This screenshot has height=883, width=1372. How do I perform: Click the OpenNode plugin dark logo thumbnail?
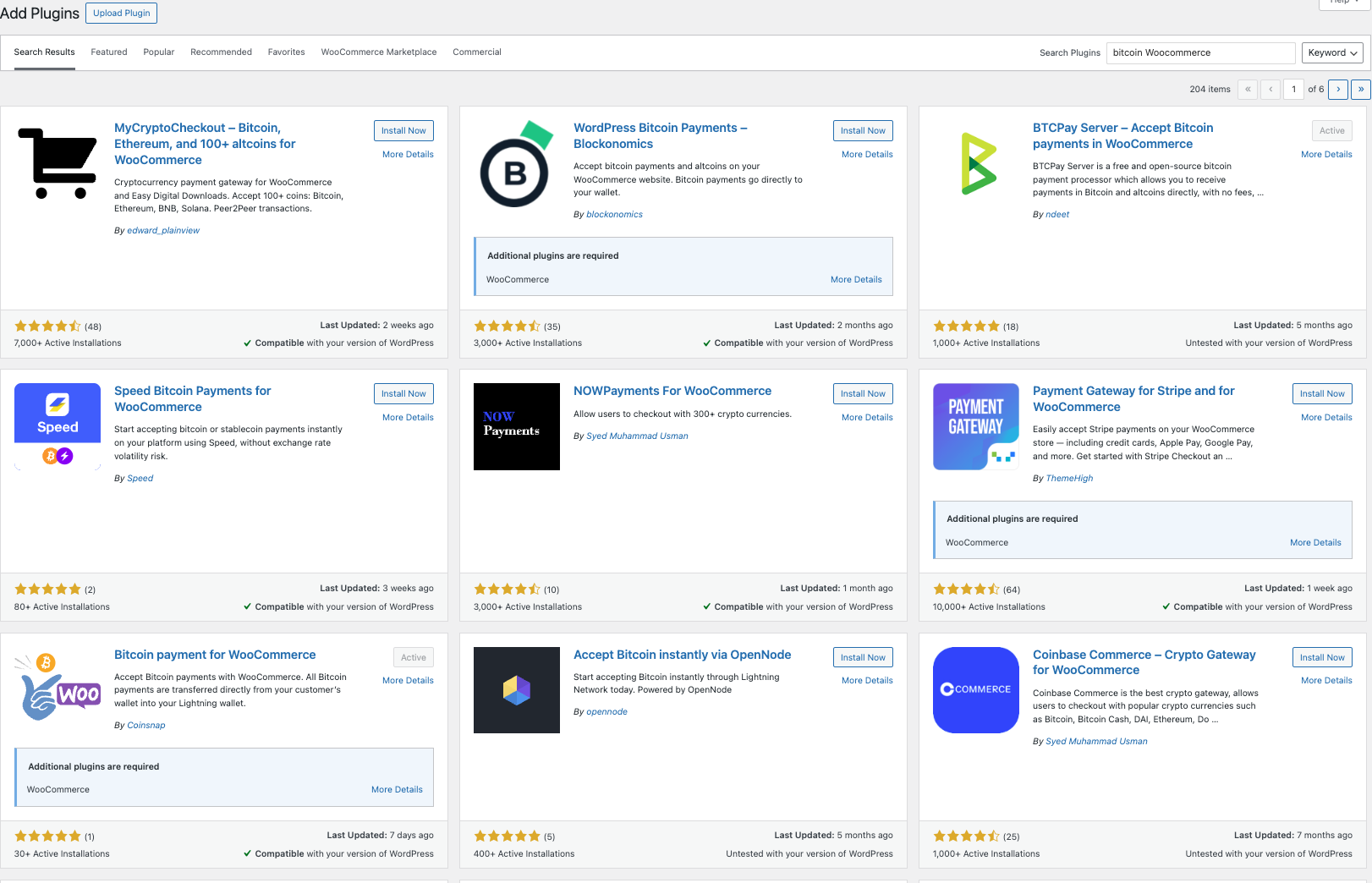pos(517,690)
